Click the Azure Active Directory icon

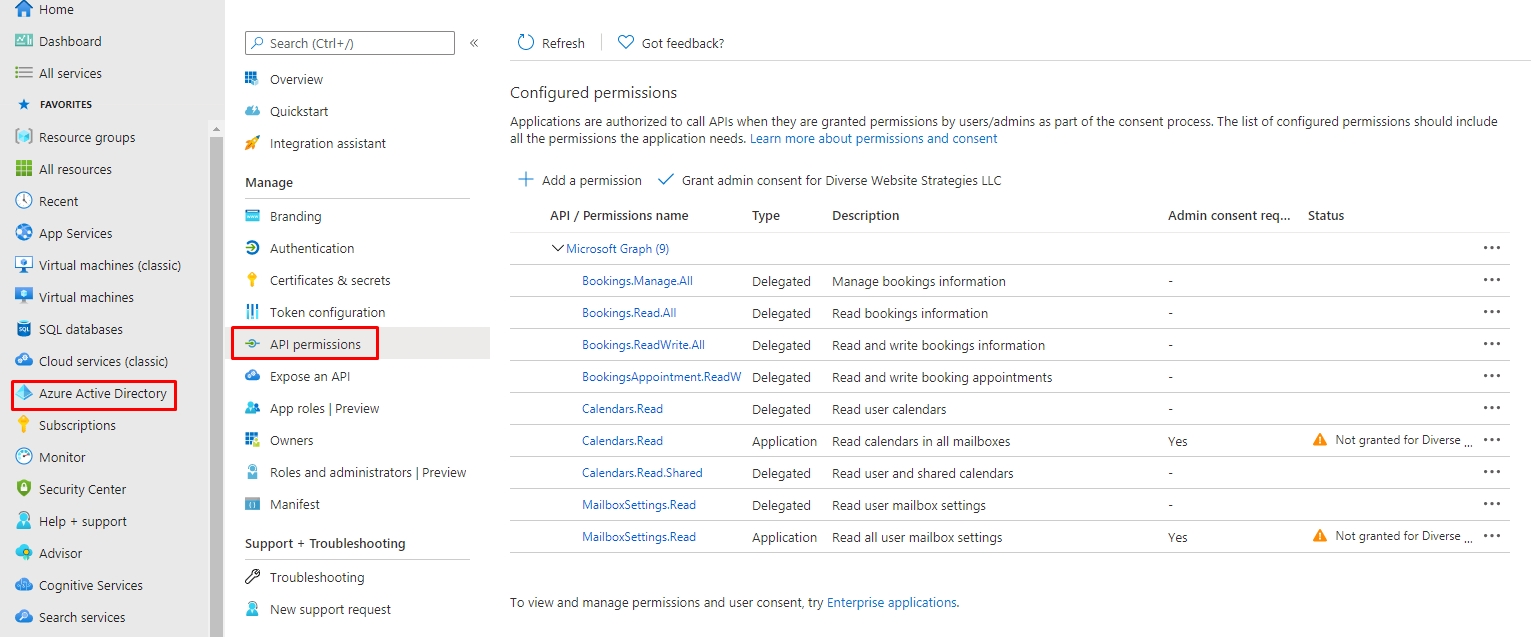[24, 393]
